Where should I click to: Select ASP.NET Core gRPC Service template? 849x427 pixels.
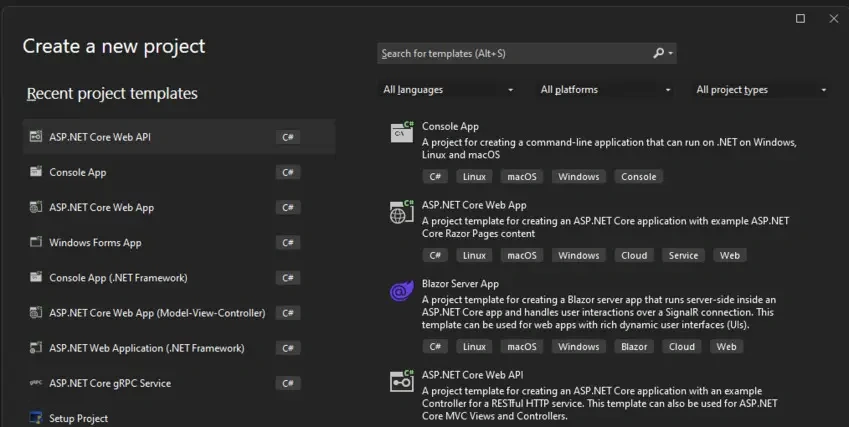coord(179,383)
